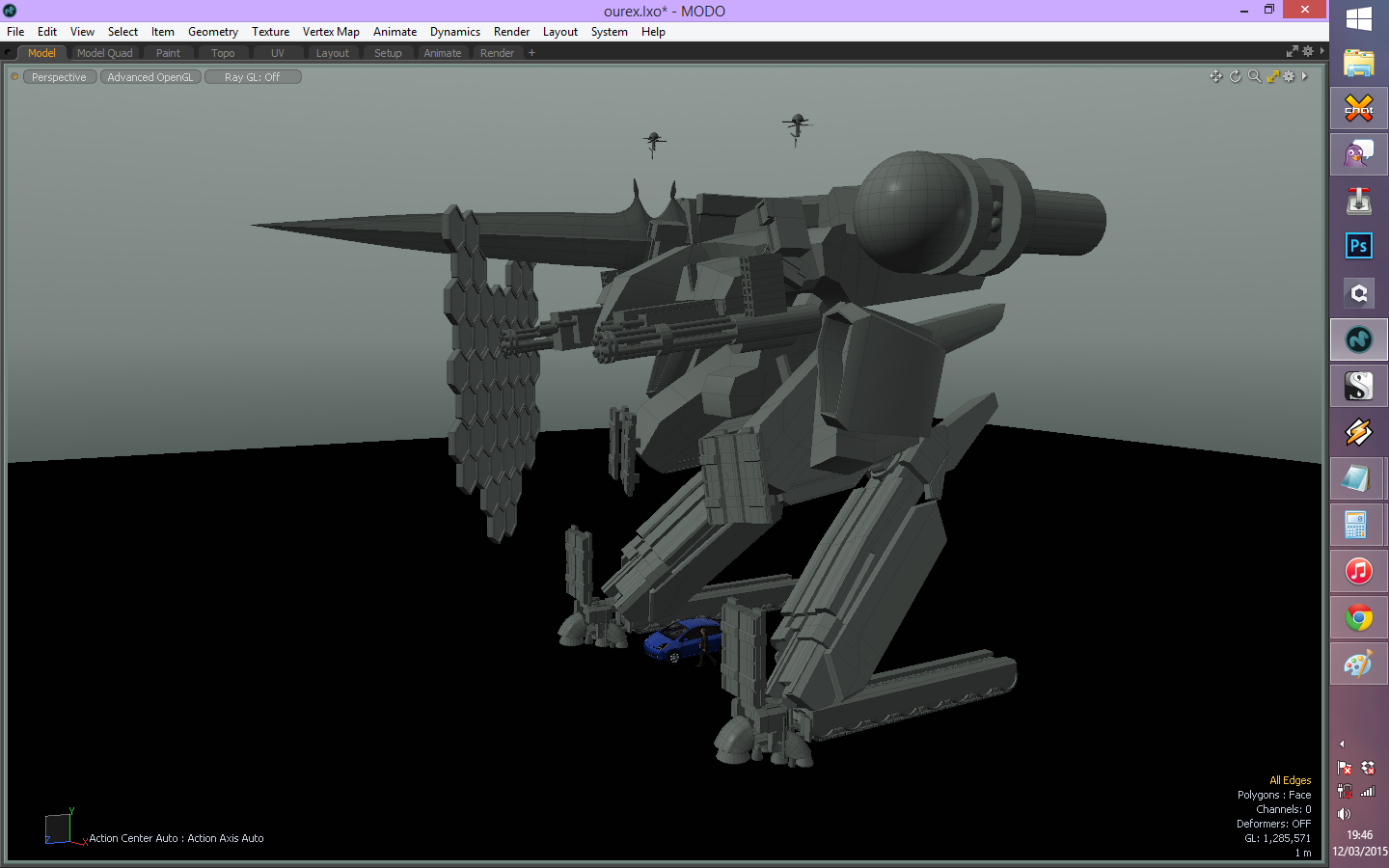1389x868 pixels.
Task: Open the Perspective view dropdown
Action: click(59, 77)
